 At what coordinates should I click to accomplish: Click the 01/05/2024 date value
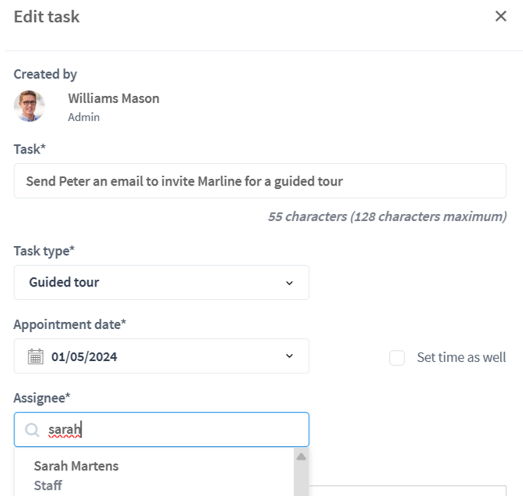click(84, 357)
